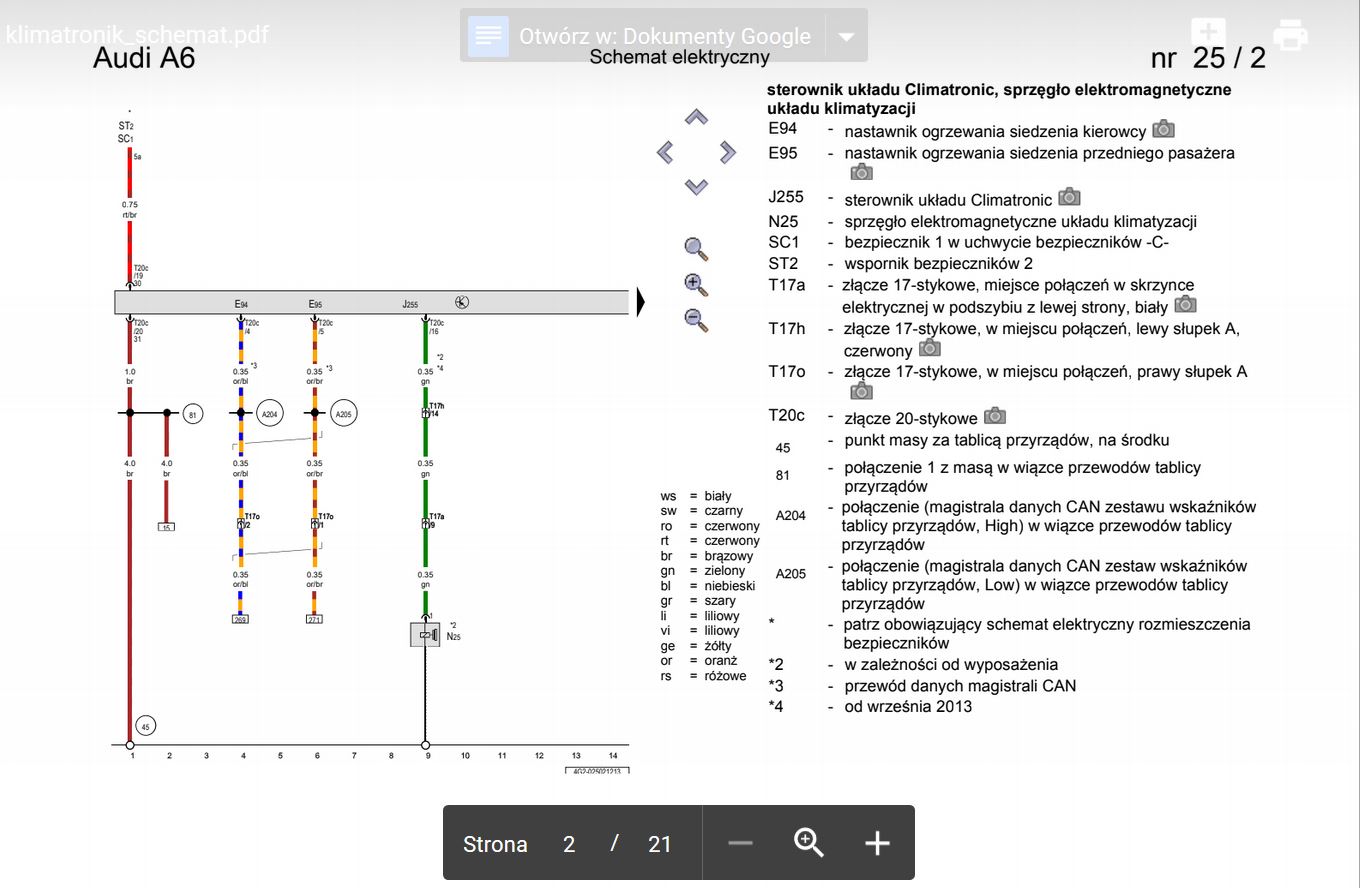
Task: Click total pages value '21'
Action: pyautogui.click(x=659, y=844)
